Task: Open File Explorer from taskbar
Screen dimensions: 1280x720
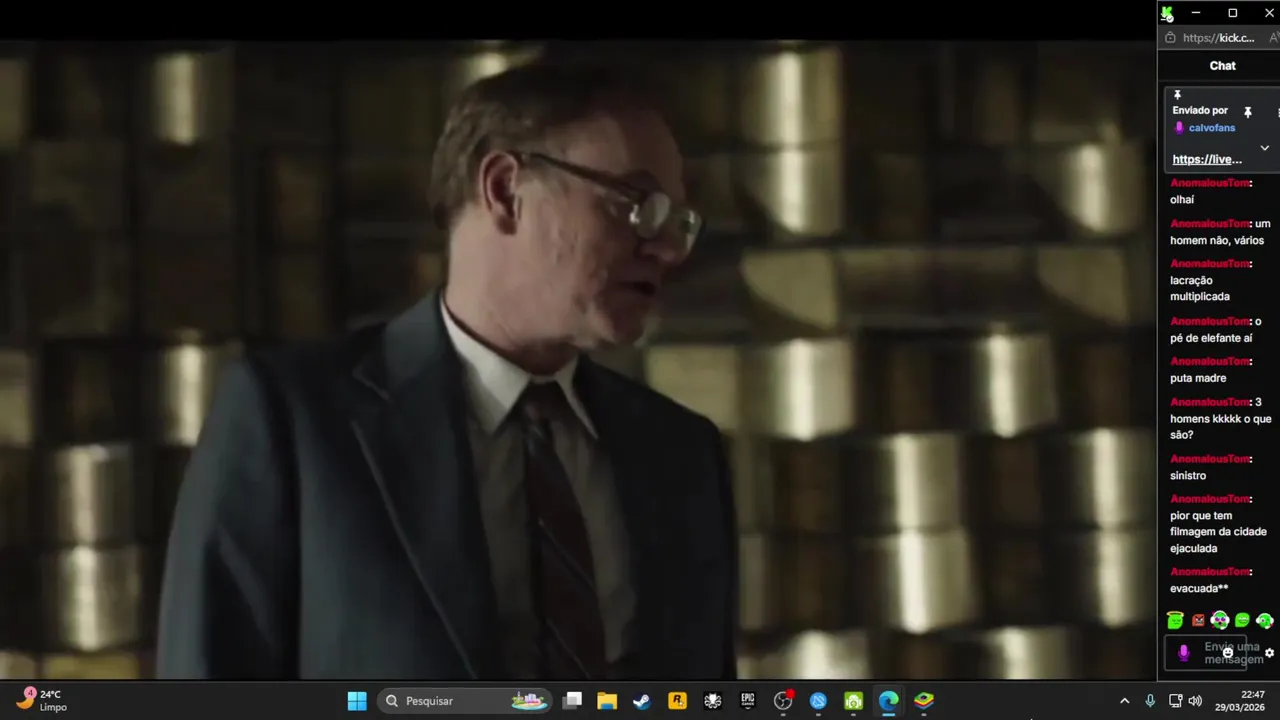Action: point(607,701)
